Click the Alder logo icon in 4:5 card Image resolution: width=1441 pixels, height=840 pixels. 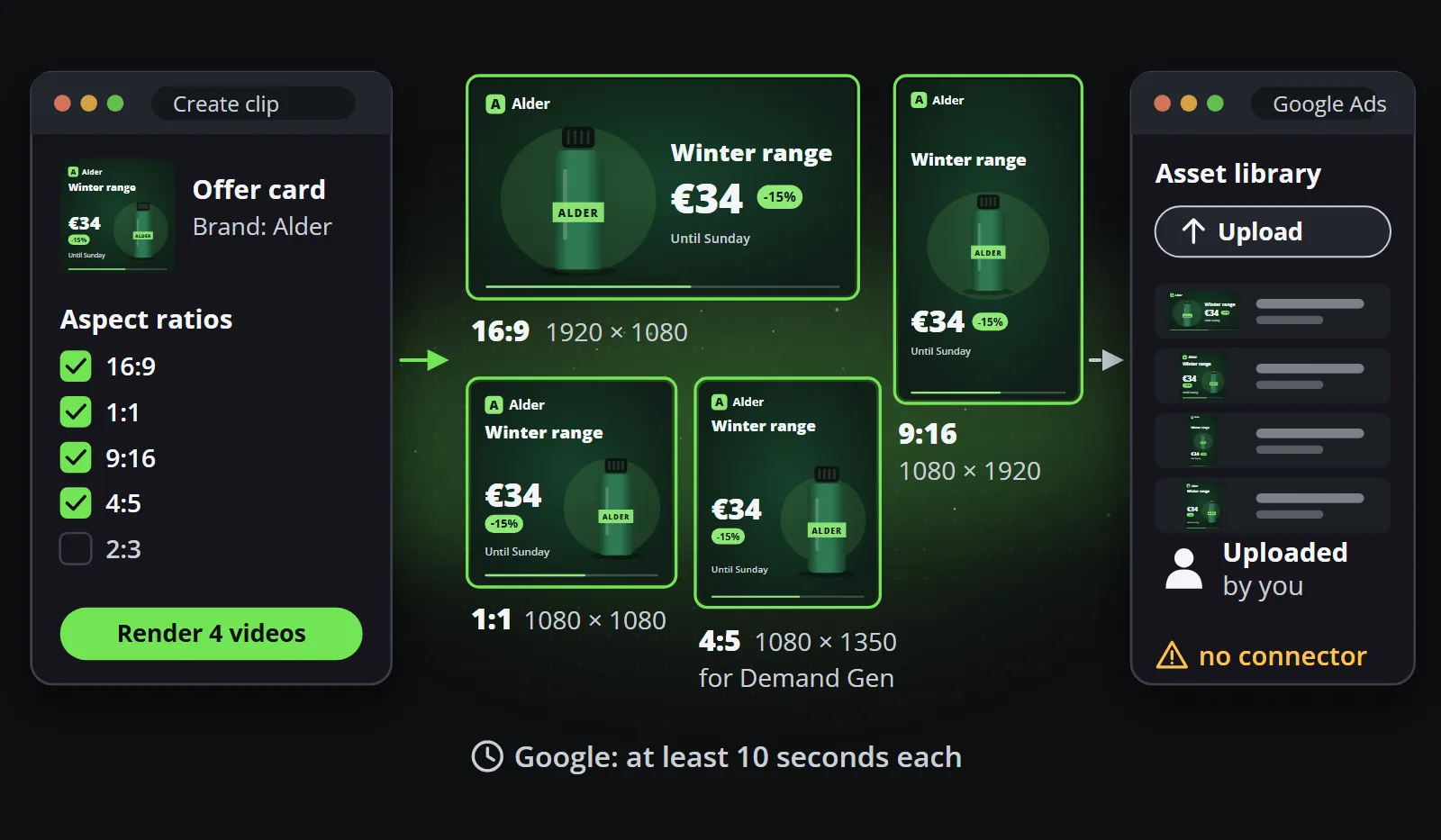[719, 402]
